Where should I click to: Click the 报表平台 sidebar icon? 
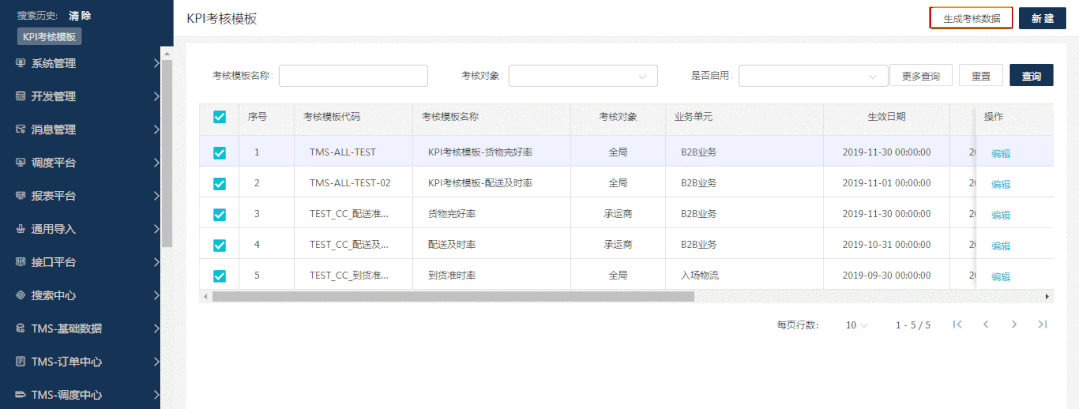pos(21,195)
